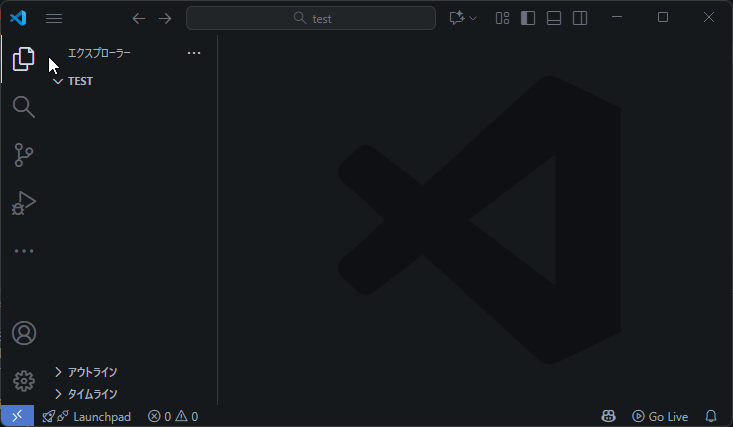Click the VS Code logo in title bar

pyautogui.click(x=18, y=18)
